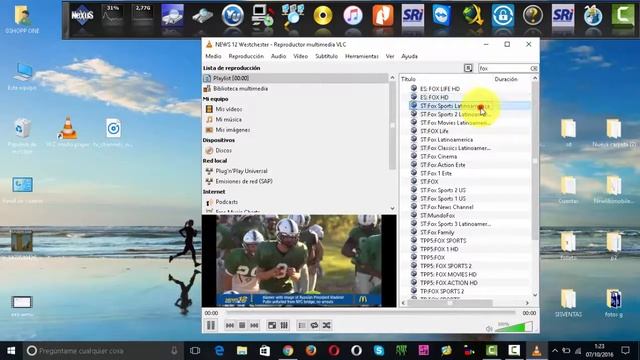Image resolution: width=640 pixels, height=360 pixels.
Task: Toggle the playlist view button
Action: pos(302,325)
